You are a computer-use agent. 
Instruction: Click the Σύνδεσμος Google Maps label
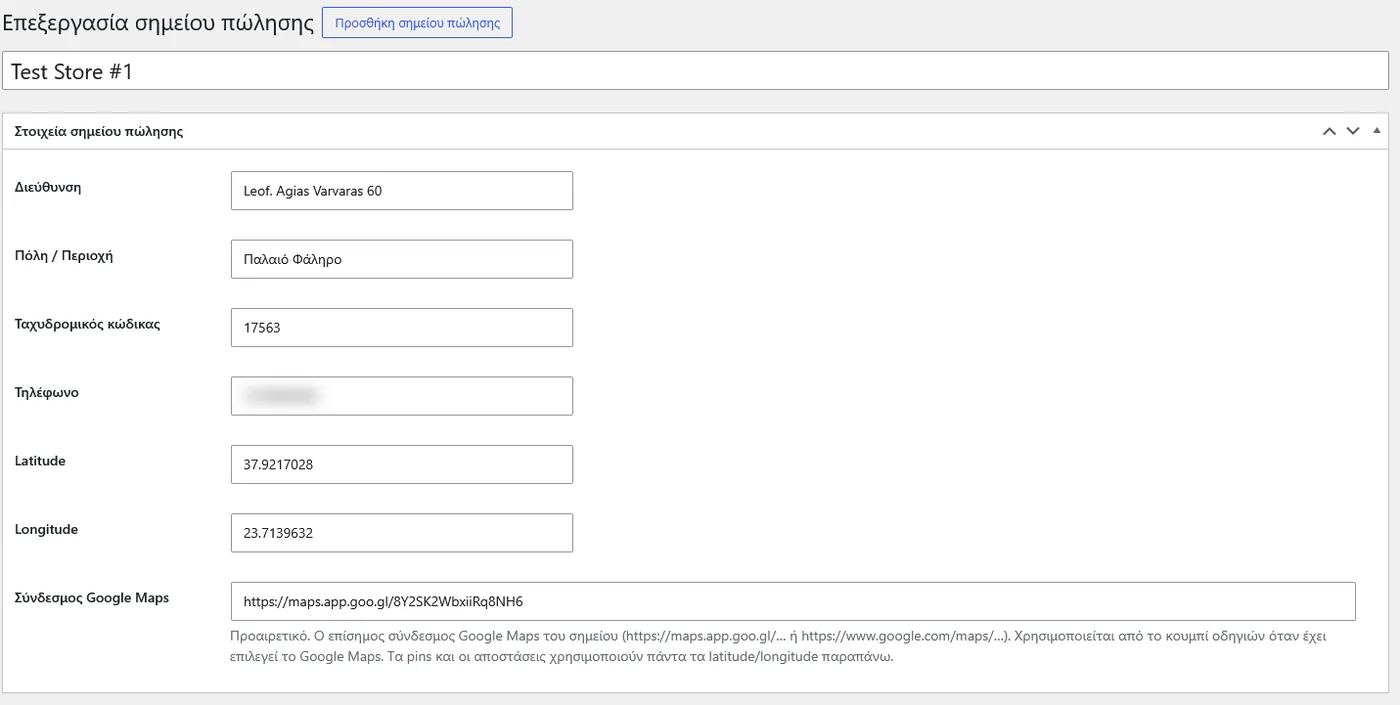(x=92, y=598)
